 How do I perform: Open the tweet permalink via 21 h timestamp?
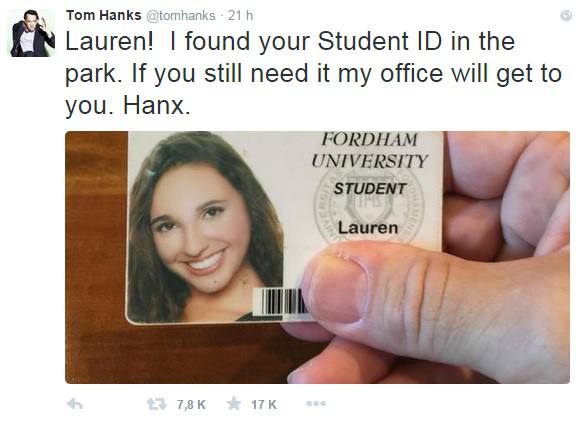point(240,16)
